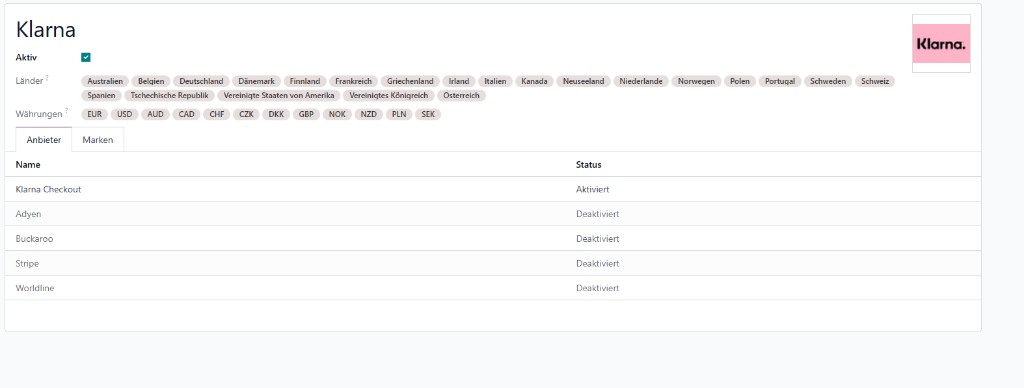Show the Länder help tooltip icon

click(48, 78)
